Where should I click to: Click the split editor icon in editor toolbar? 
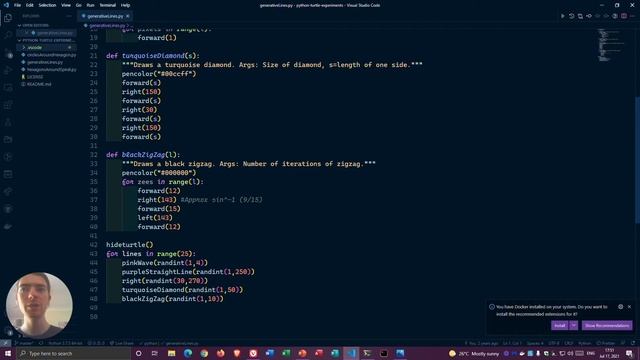[x=624, y=16]
